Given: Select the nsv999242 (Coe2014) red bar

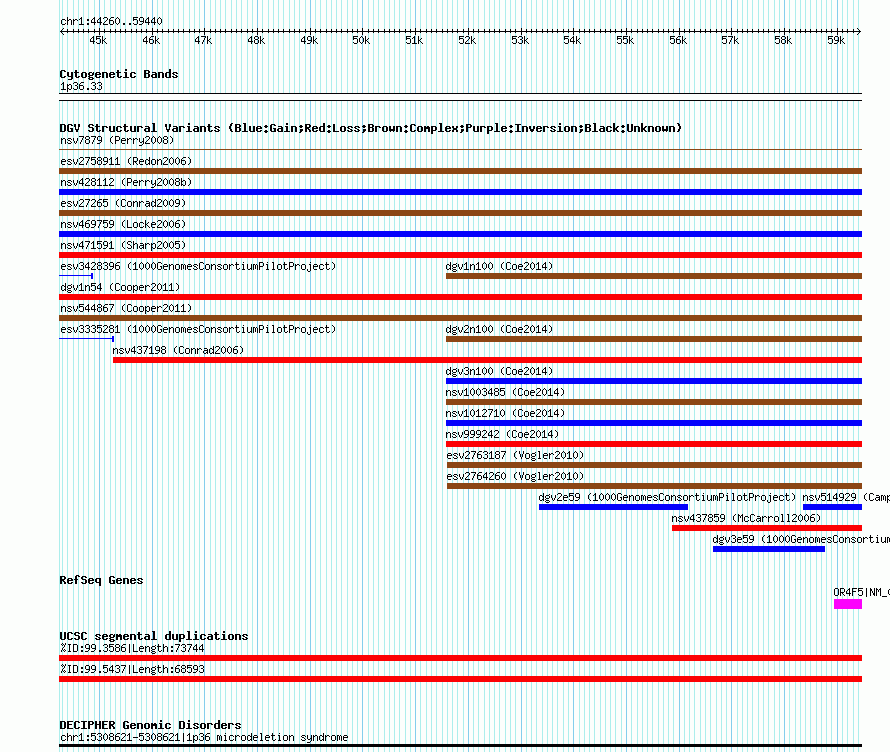Looking at the screenshot, I should click(654, 444).
